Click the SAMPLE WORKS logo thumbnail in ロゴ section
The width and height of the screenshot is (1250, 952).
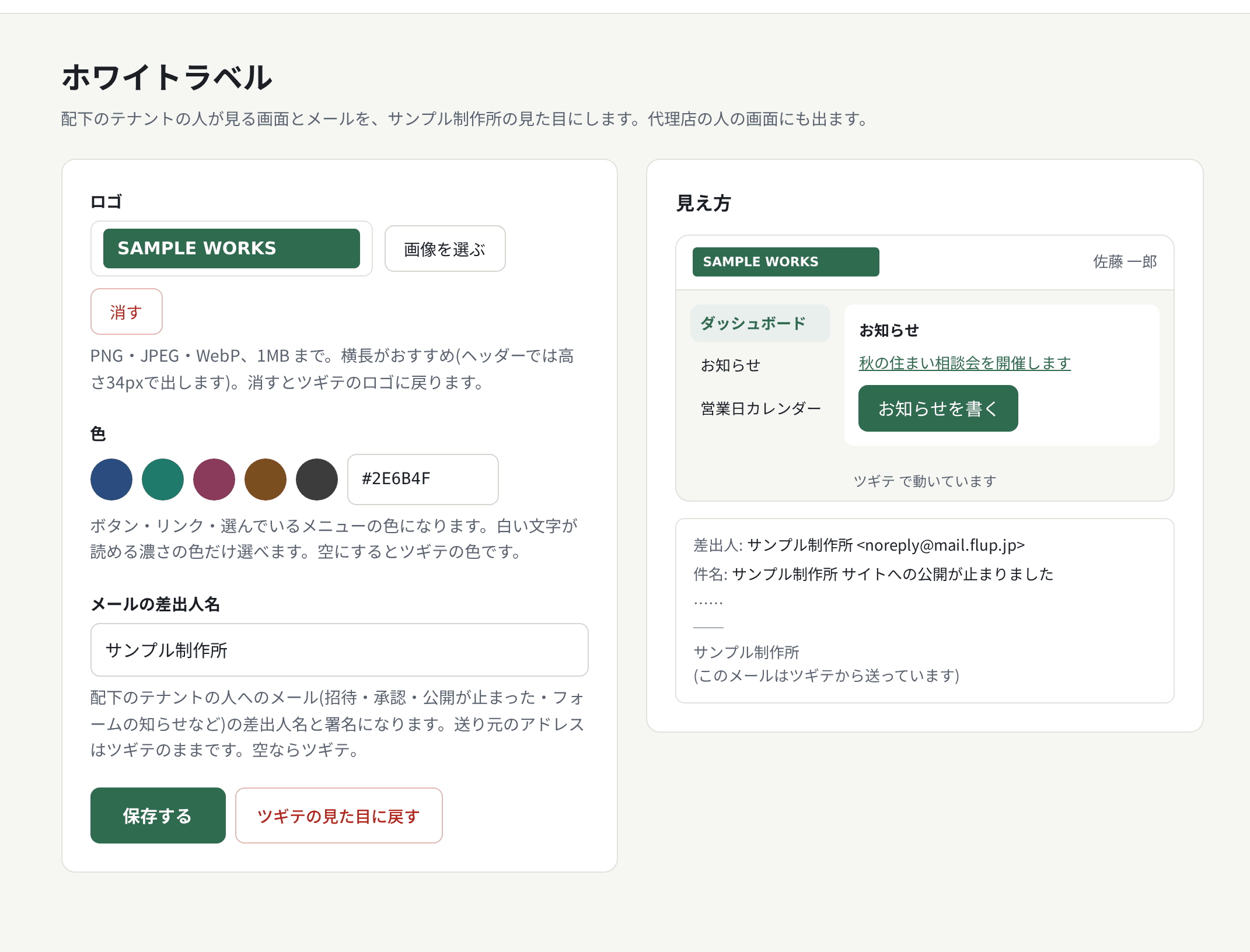tap(232, 249)
